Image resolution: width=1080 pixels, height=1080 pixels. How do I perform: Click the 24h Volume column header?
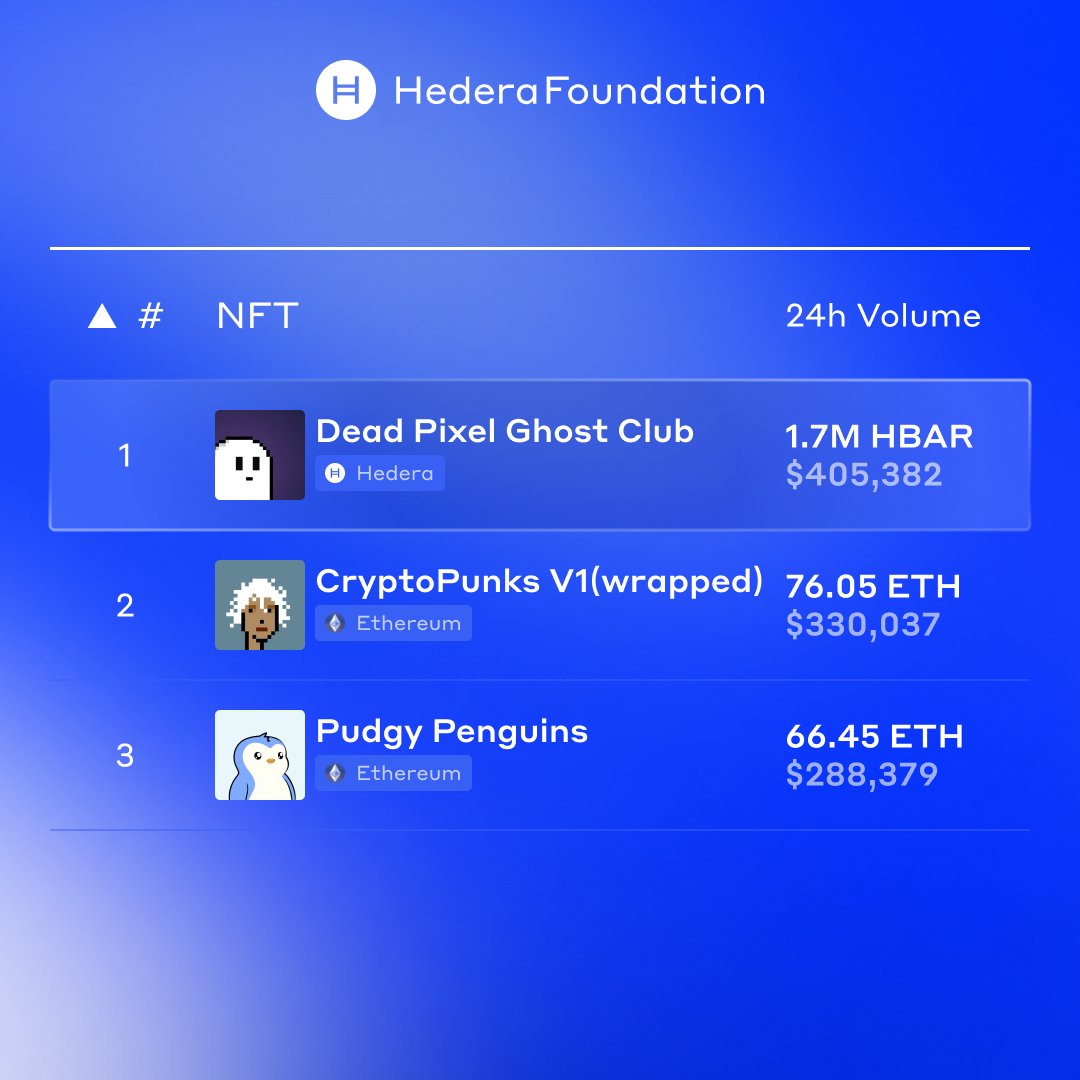click(x=883, y=316)
